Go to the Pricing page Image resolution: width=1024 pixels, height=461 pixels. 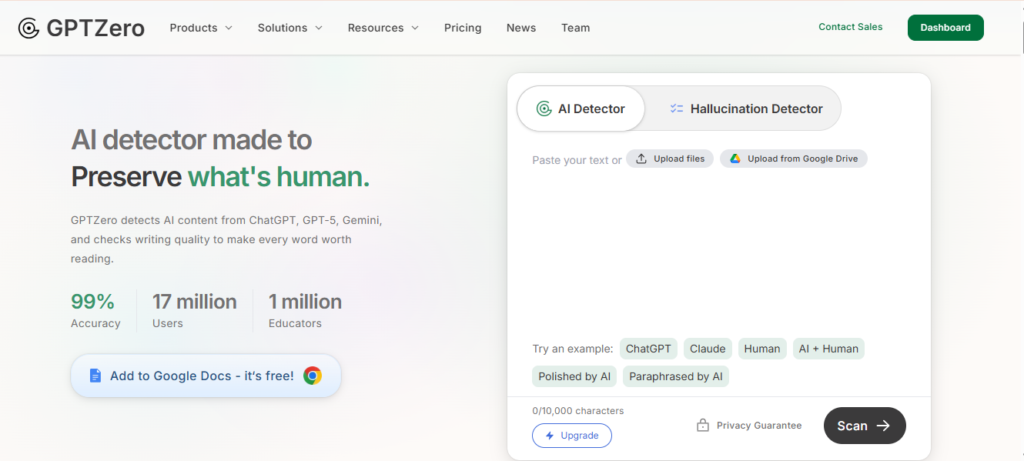click(x=462, y=28)
